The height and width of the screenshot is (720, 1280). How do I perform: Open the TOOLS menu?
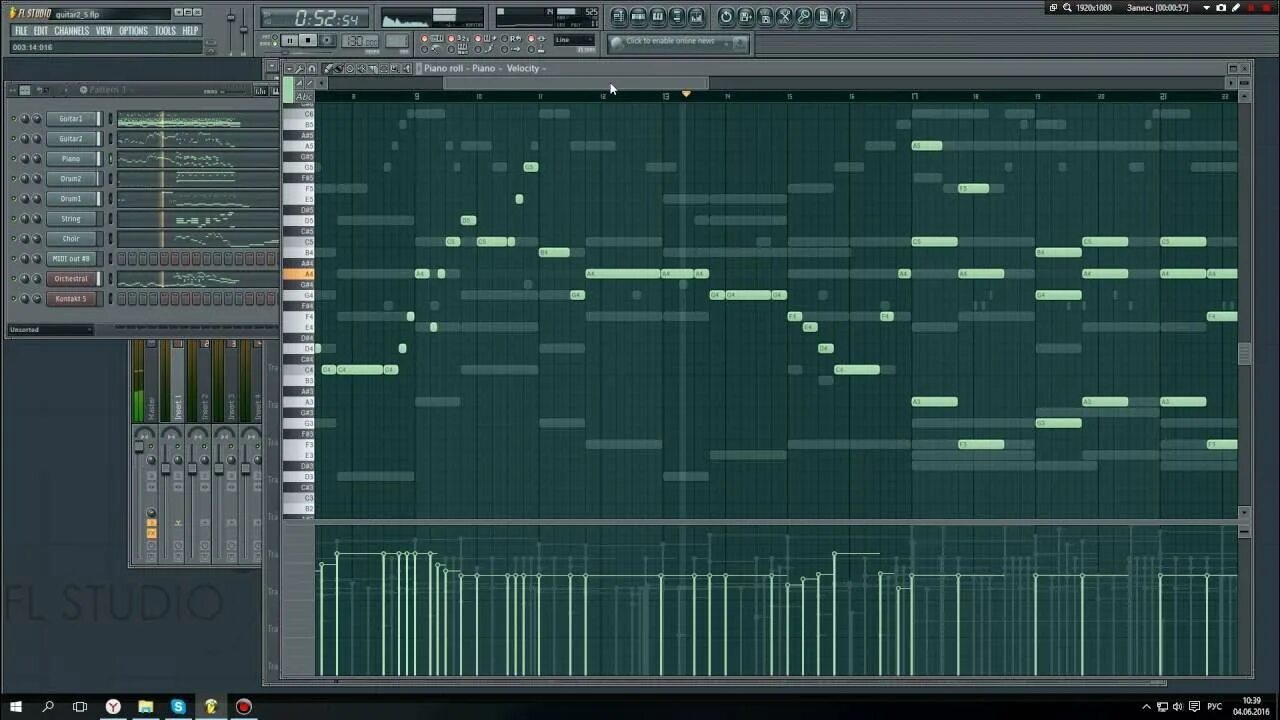(x=165, y=31)
